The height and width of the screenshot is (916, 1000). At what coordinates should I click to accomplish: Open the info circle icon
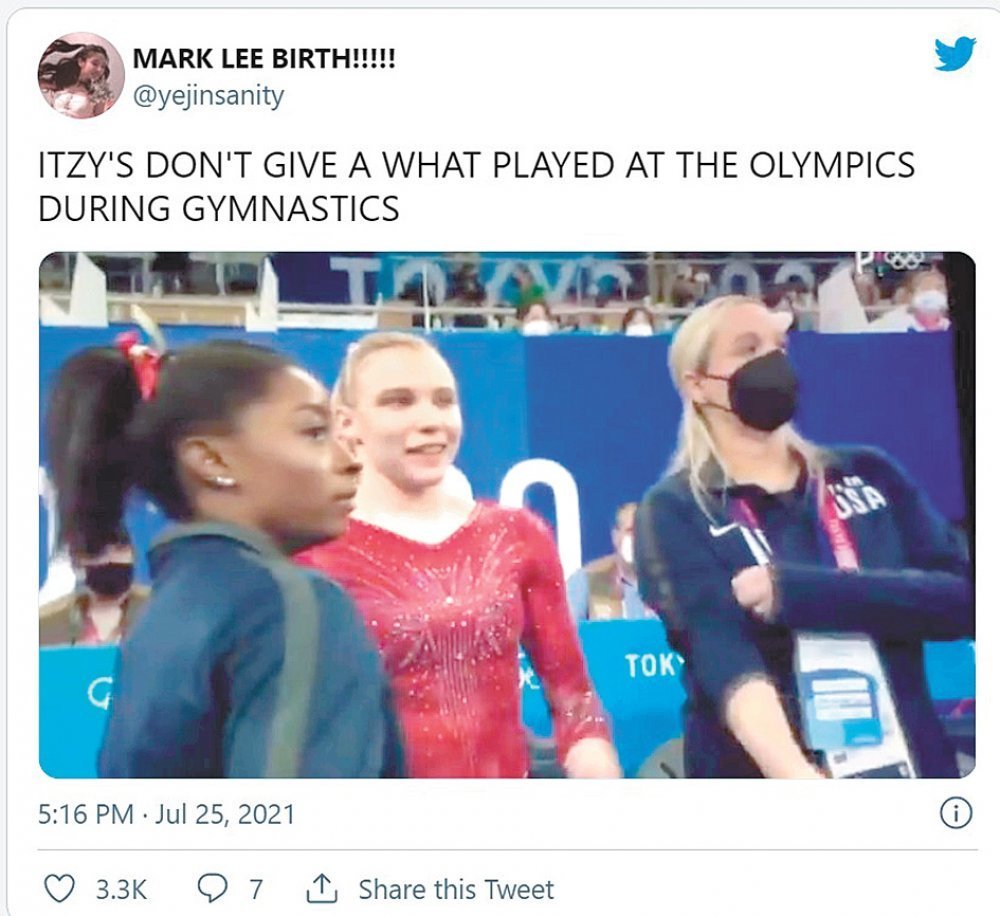click(956, 813)
